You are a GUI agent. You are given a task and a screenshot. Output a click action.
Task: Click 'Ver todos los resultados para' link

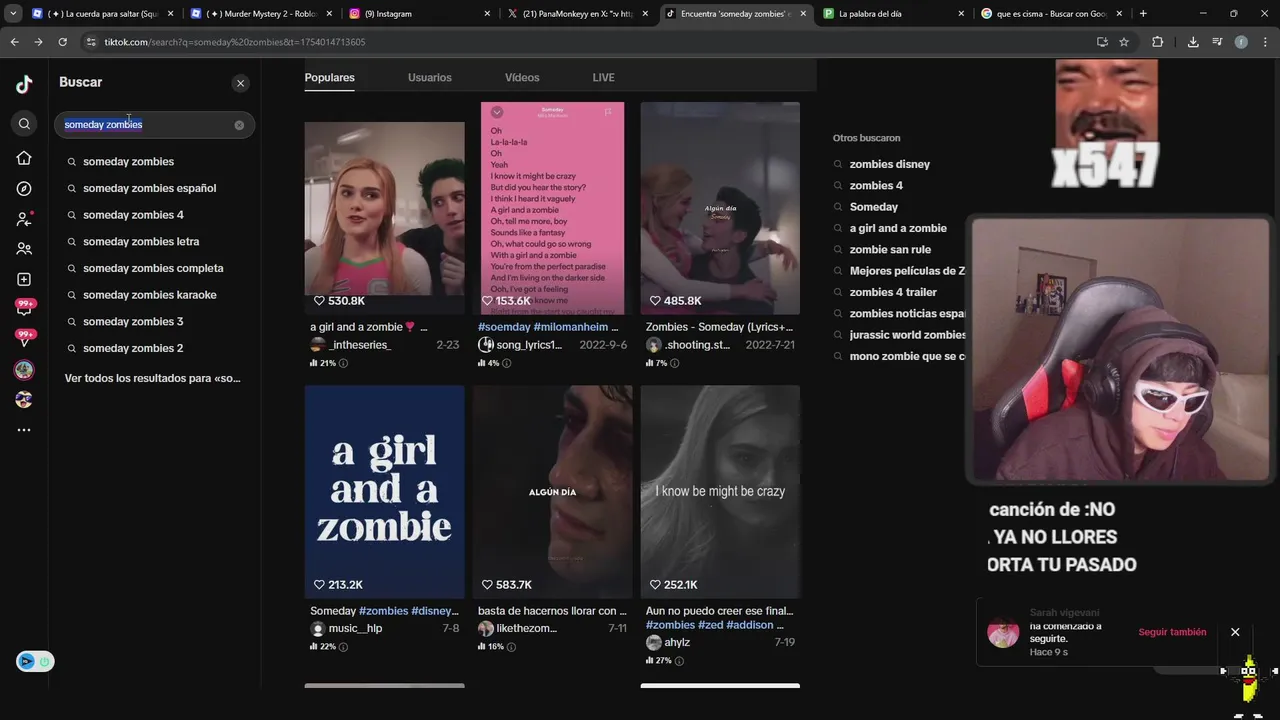coord(153,378)
